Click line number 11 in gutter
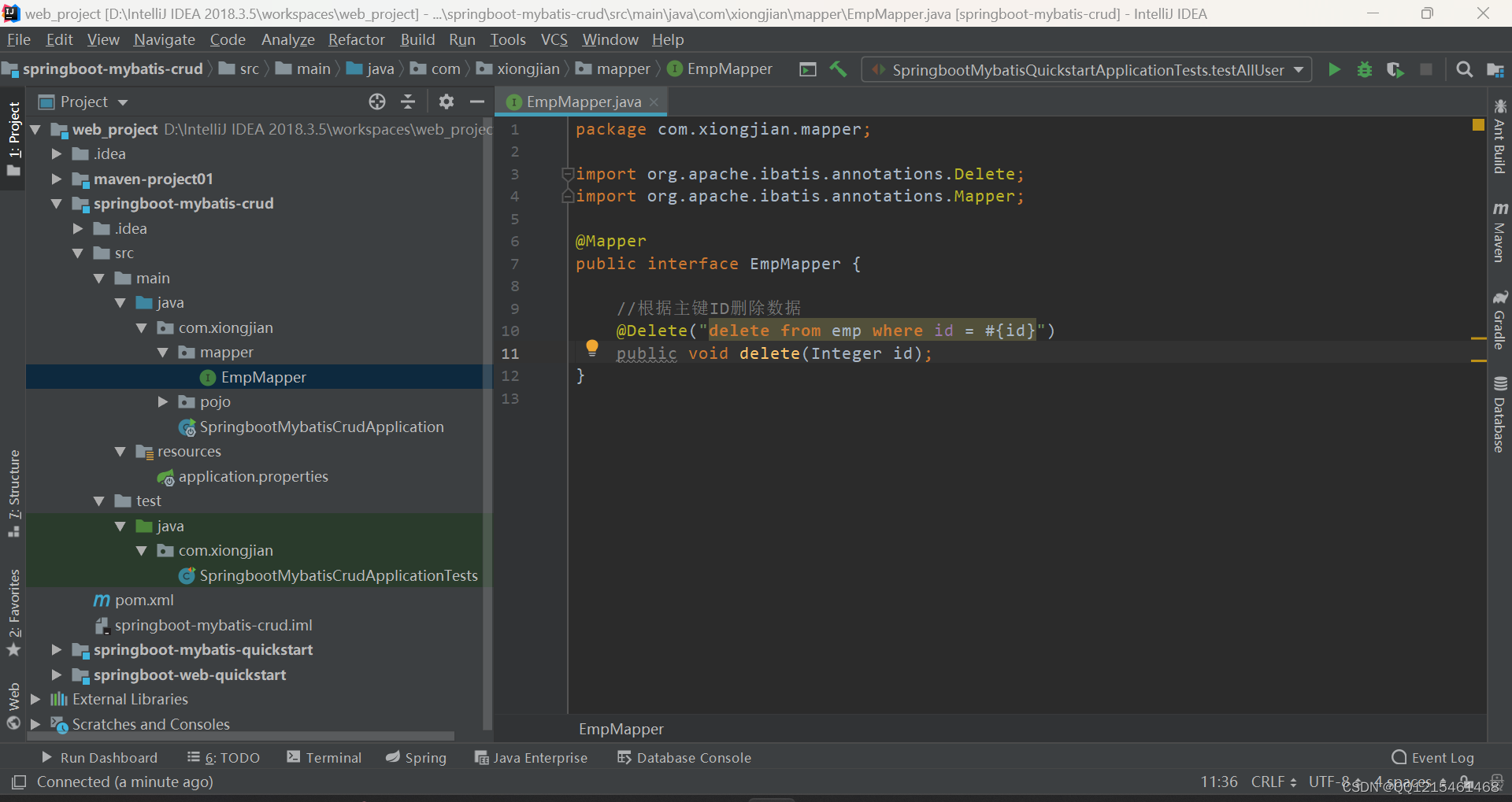 point(510,353)
